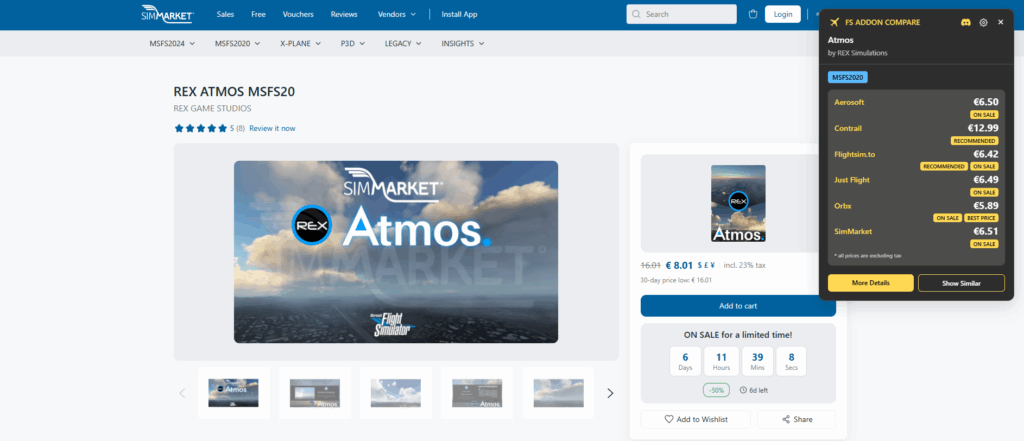Open the Vendors dropdown

397,14
